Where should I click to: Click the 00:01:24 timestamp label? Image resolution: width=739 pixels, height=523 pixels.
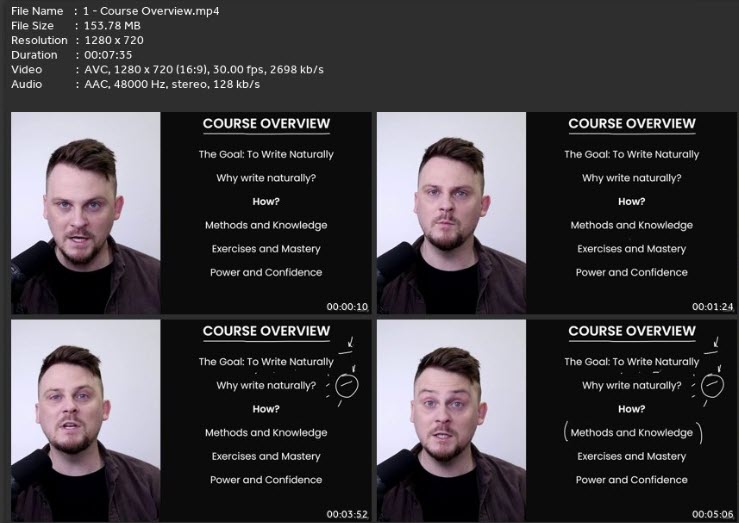tap(713, 307)
